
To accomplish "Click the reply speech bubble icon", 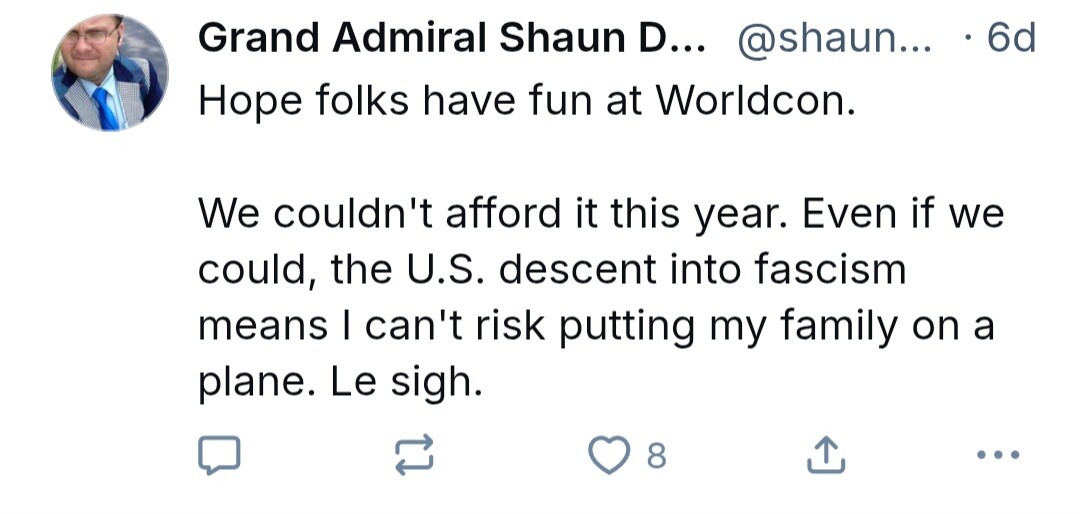I will [x=219, y=455].
